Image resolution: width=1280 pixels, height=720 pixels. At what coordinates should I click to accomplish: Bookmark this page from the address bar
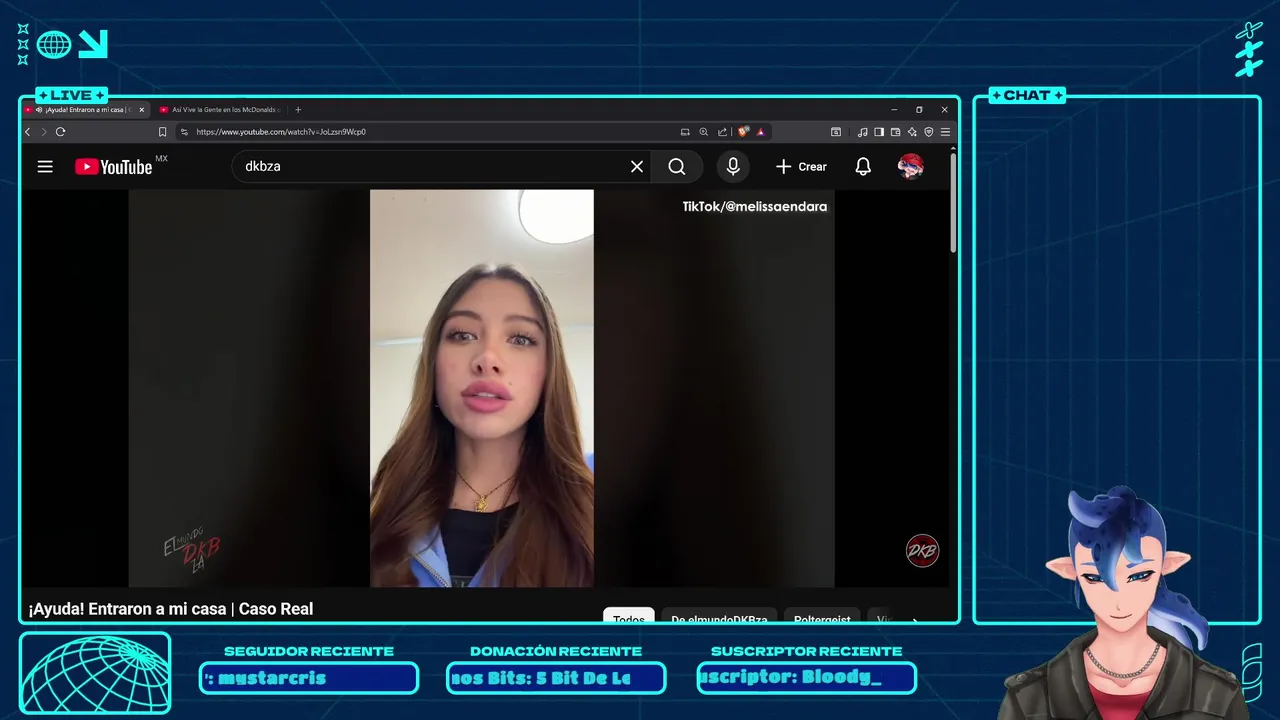(x=162, y=132)
